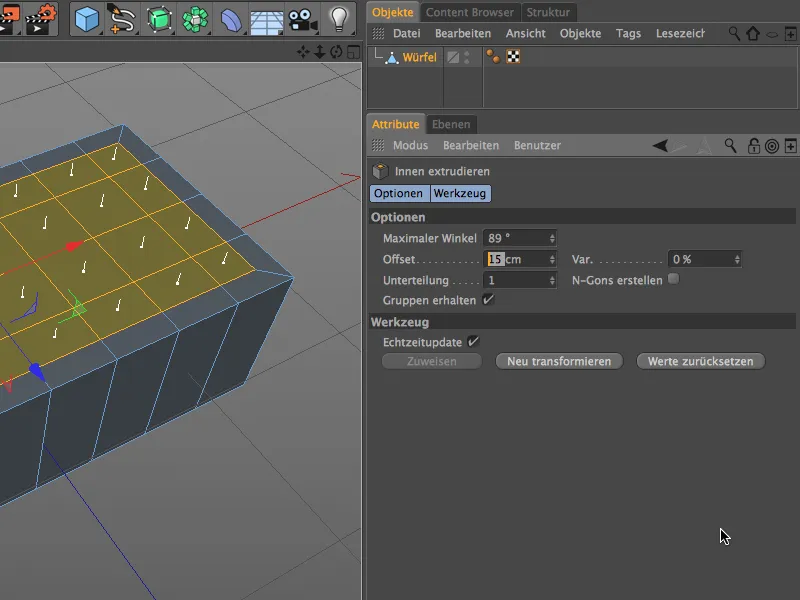Open the Objekte tab
Image resolution: width=800 pixels, height=600 pixels.
[x=392, y=12]
